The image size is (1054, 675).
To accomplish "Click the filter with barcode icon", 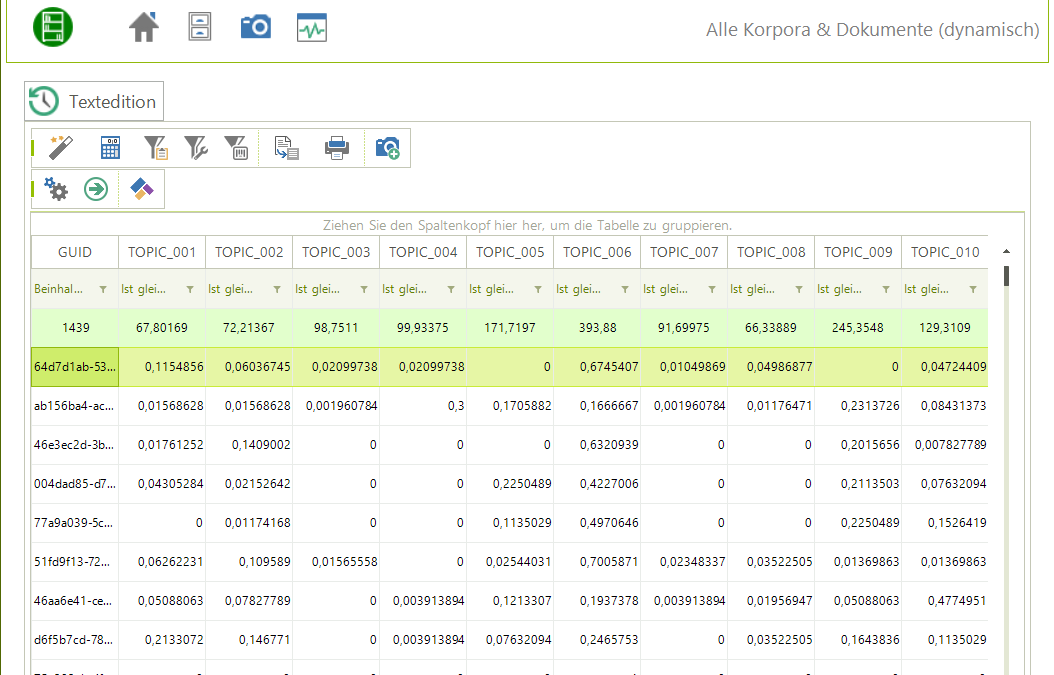I will (235, 148).
